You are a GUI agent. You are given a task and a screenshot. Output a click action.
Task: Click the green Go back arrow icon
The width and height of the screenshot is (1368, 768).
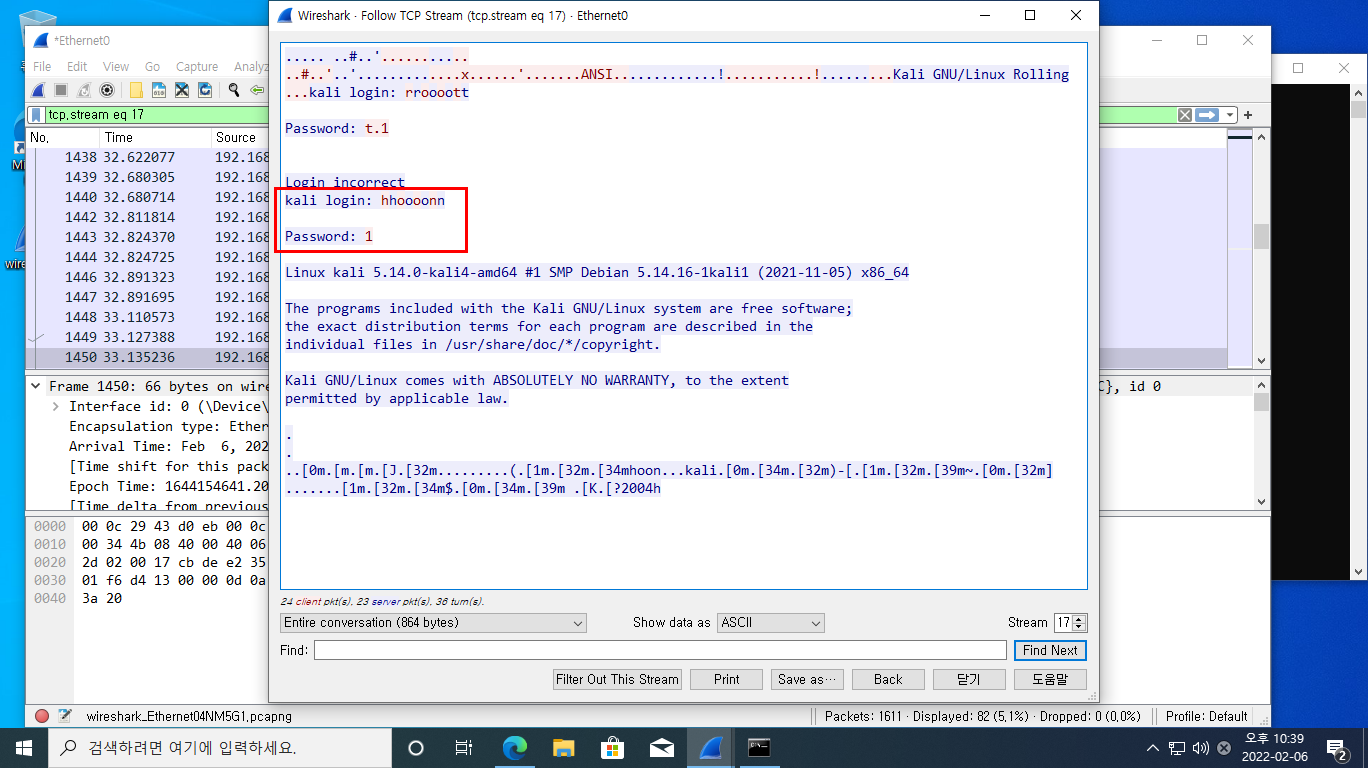(257, 90)
